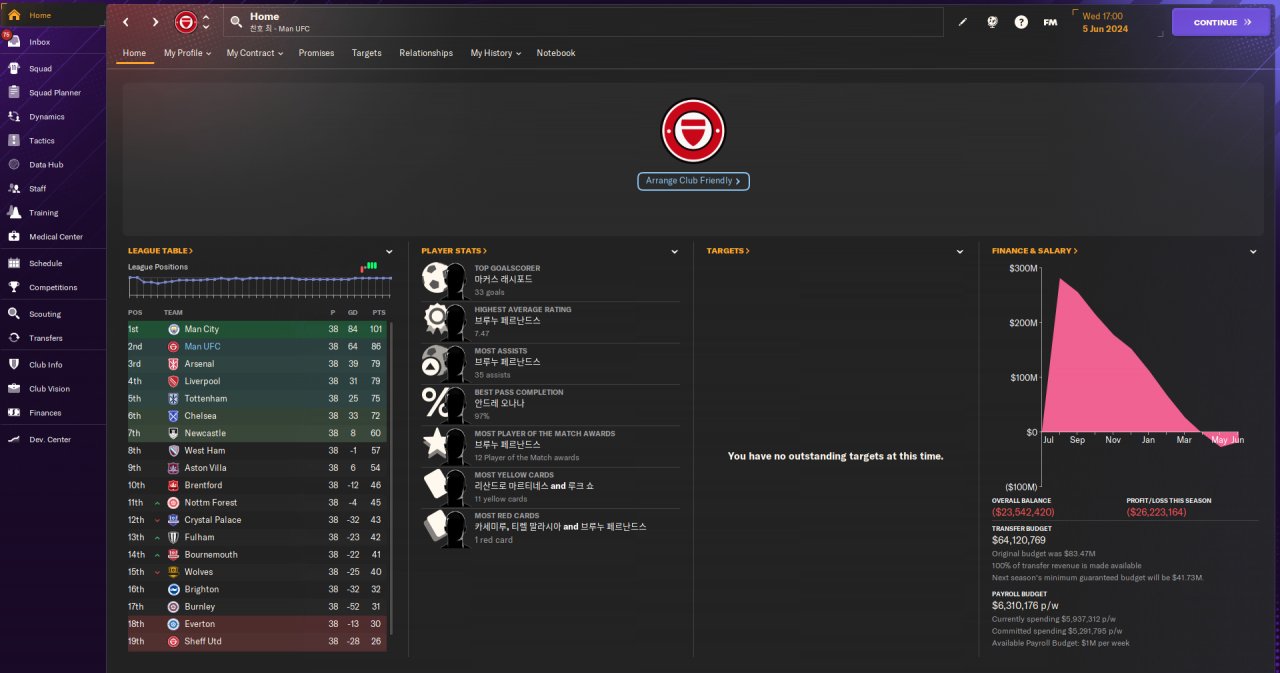Open the FM menu icon

1050,22
